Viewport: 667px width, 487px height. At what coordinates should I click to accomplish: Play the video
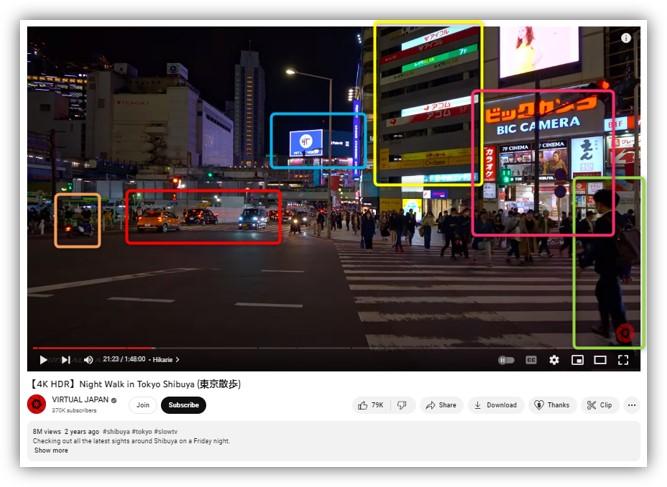pyautogui.click(x=43, y=360)
